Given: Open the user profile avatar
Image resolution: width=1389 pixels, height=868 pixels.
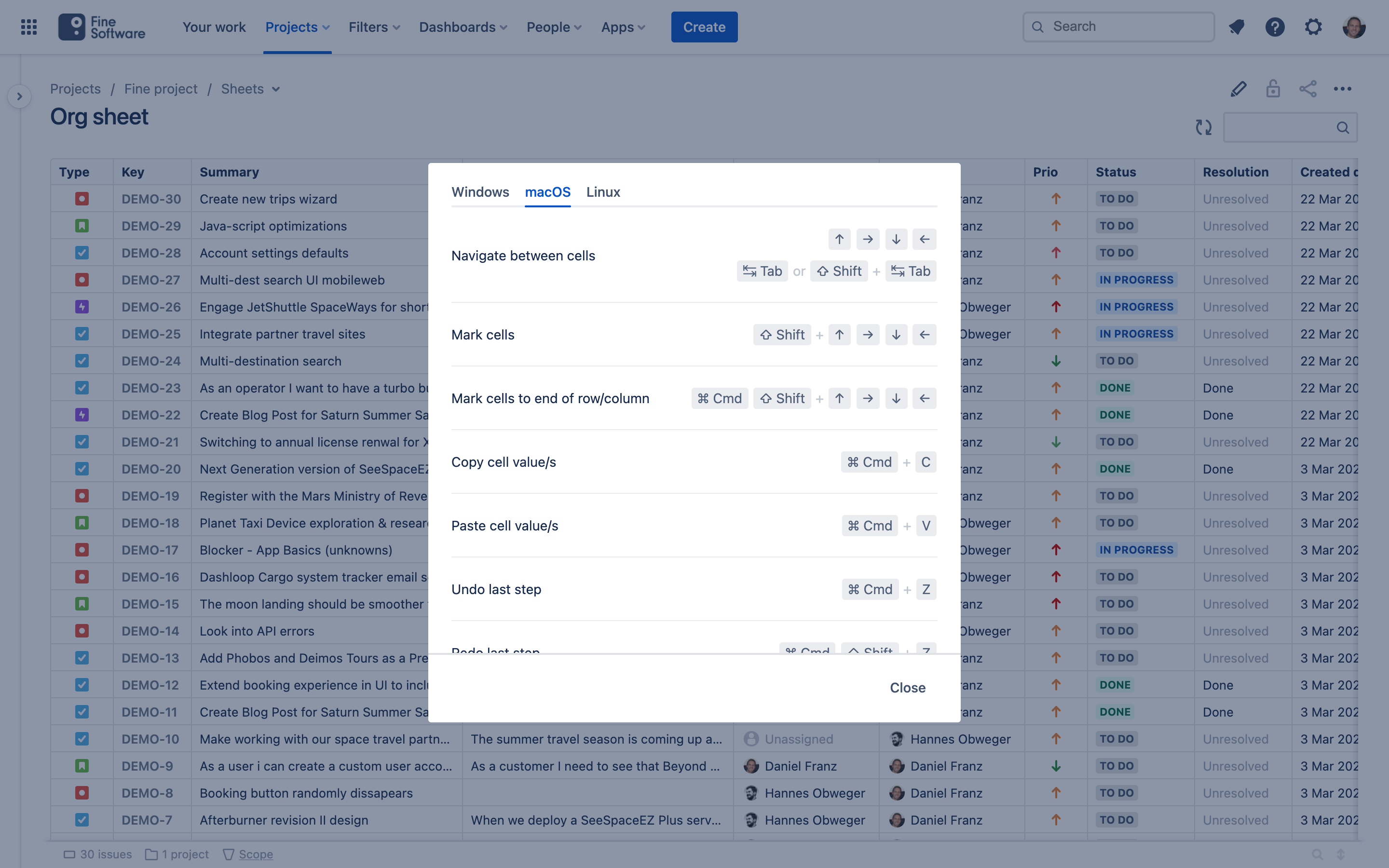Looking at the screenshot, I should point(1353,27).
